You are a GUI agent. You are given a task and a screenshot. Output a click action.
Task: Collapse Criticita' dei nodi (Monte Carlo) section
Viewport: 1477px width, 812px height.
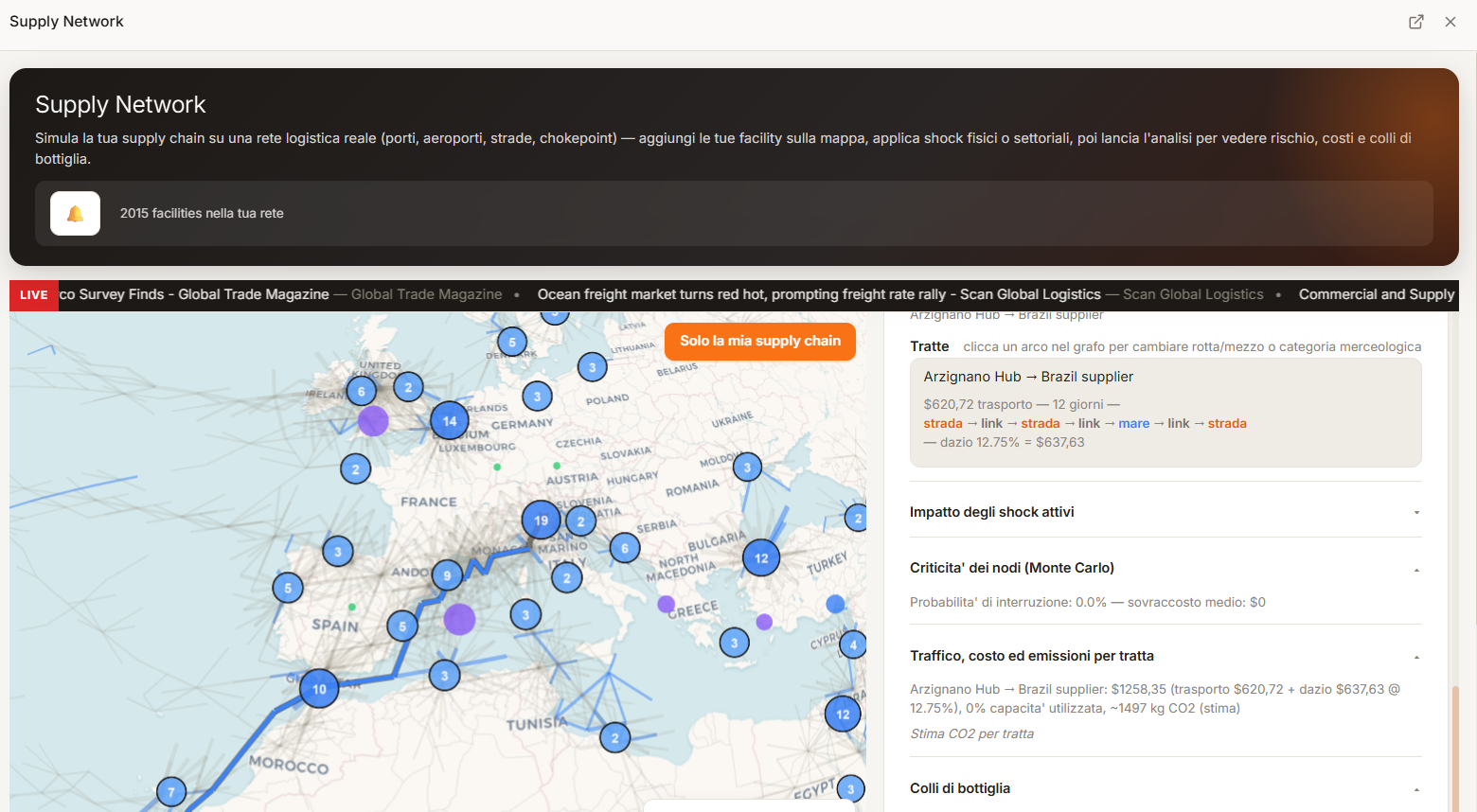coord(1166,568)
